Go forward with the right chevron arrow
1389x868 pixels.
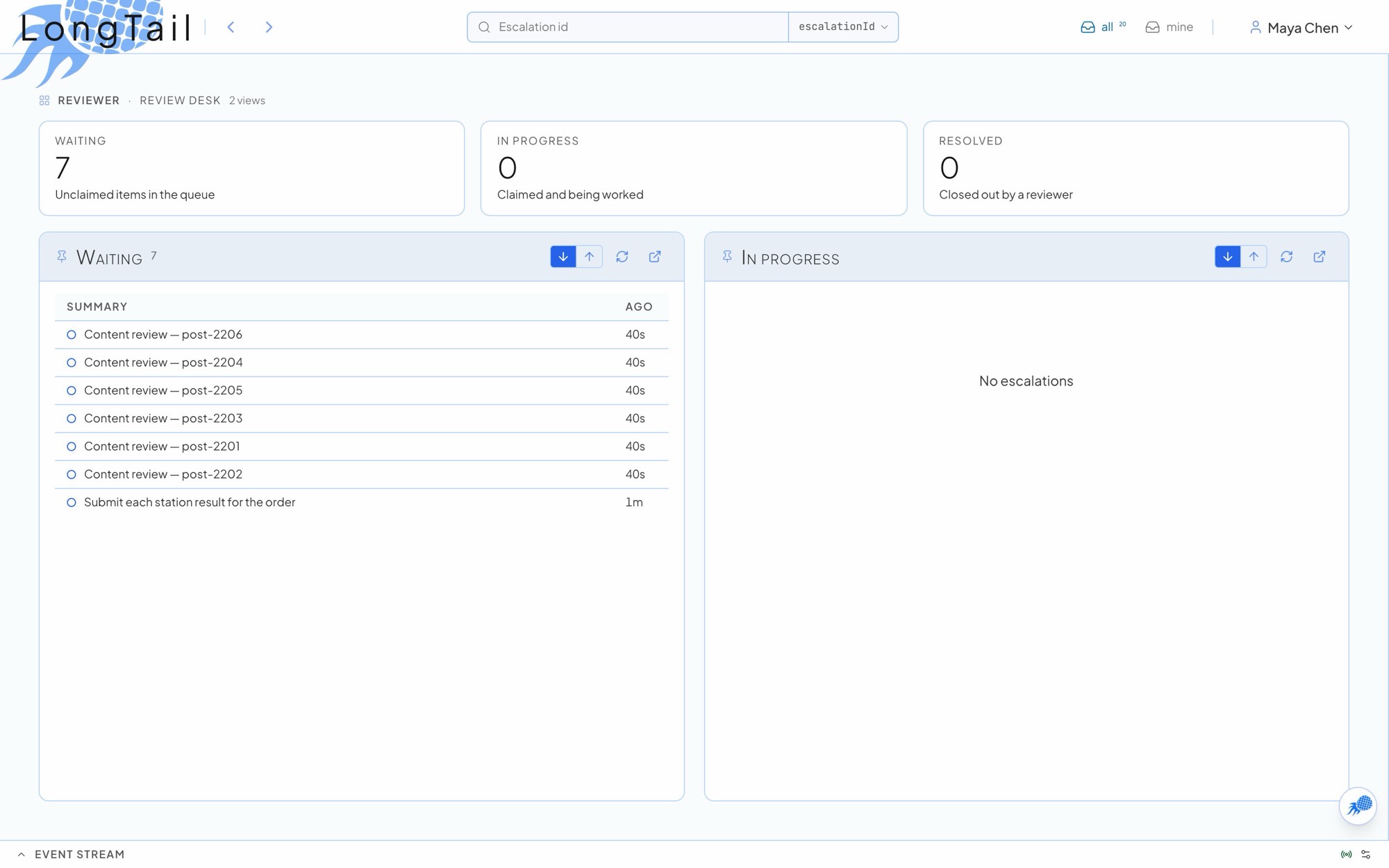point(269,27)
